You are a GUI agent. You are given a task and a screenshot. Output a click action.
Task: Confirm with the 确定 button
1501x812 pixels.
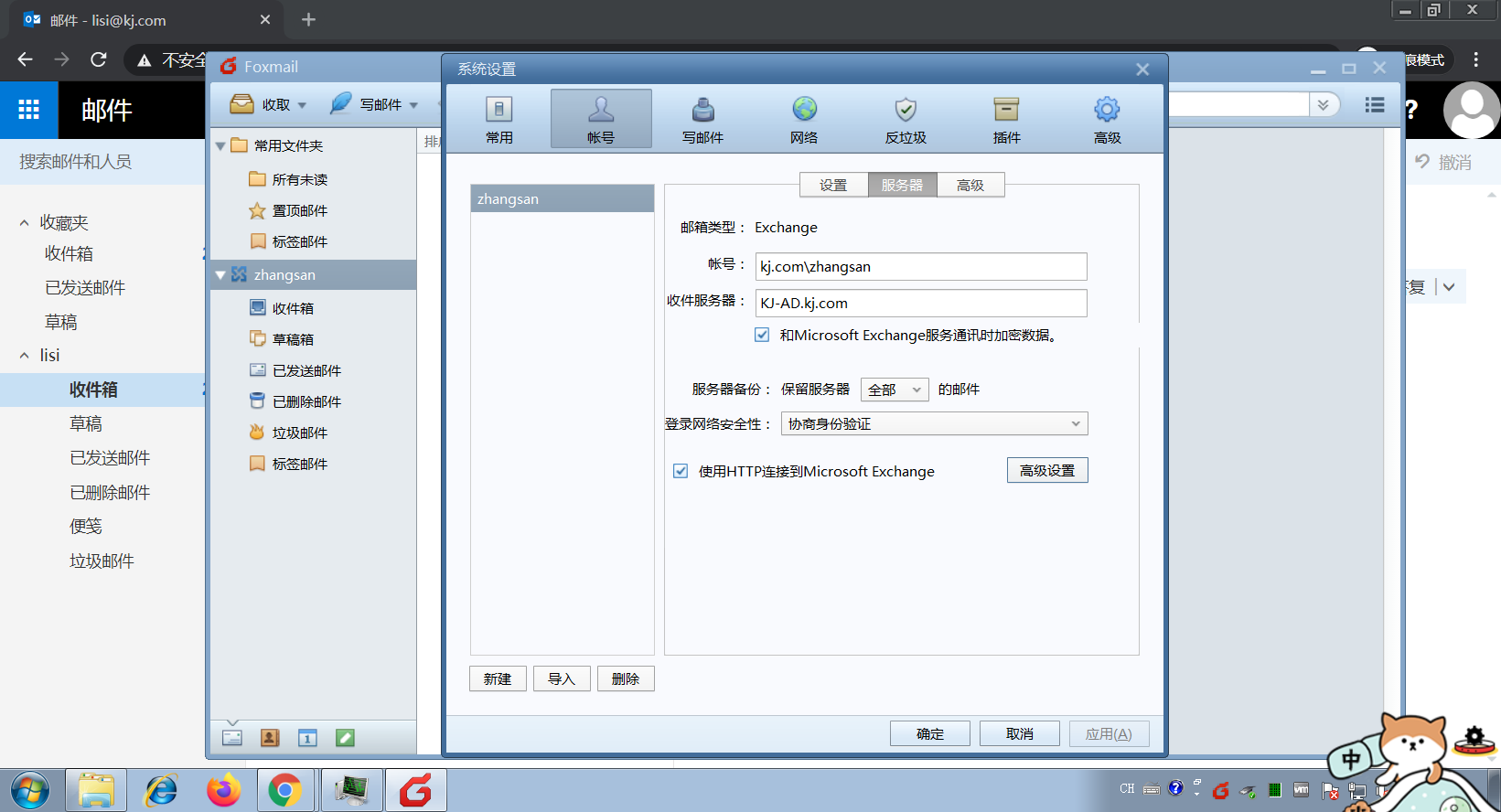(930, 733)
